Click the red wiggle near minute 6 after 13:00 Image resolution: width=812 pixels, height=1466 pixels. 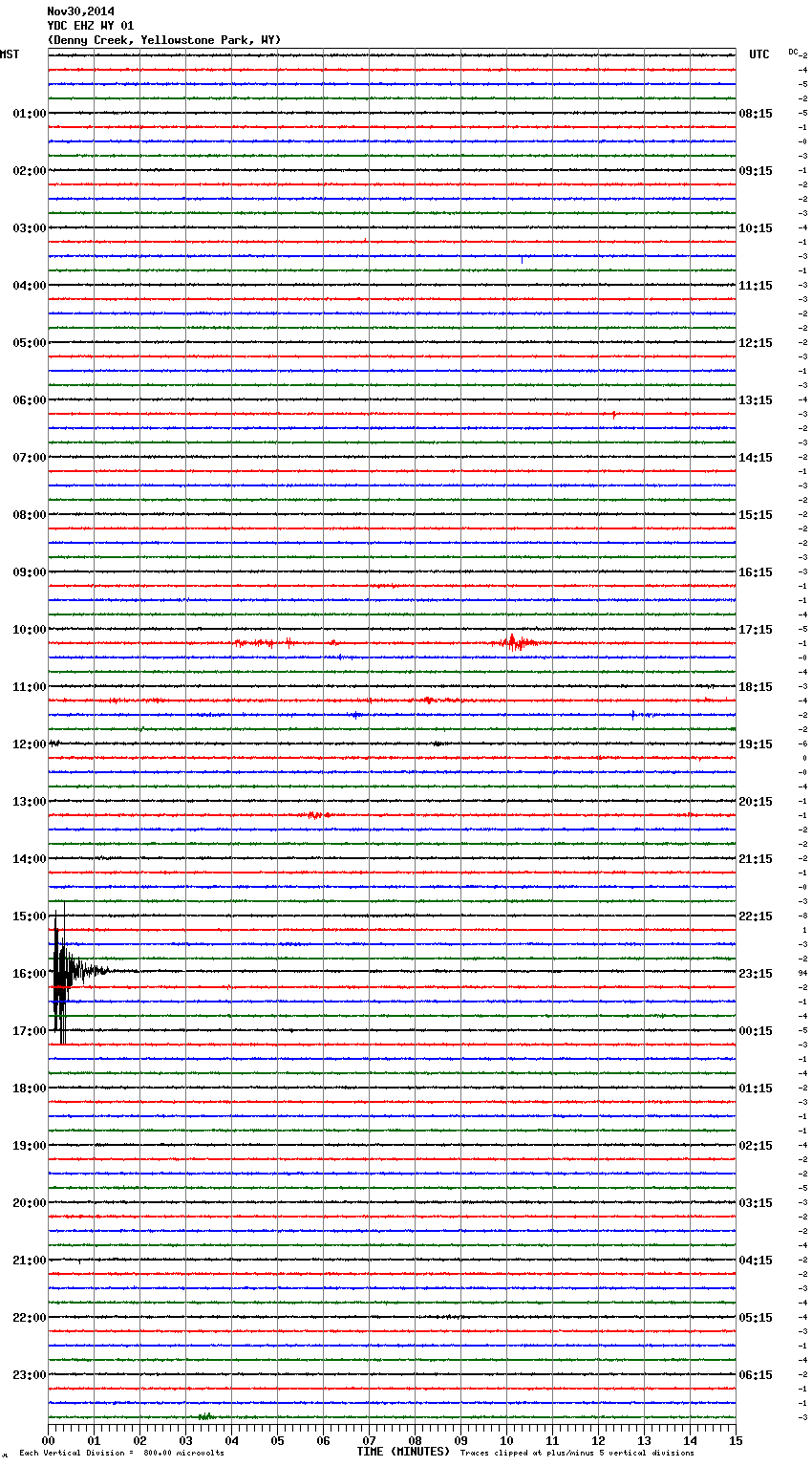tap(316, 815)
